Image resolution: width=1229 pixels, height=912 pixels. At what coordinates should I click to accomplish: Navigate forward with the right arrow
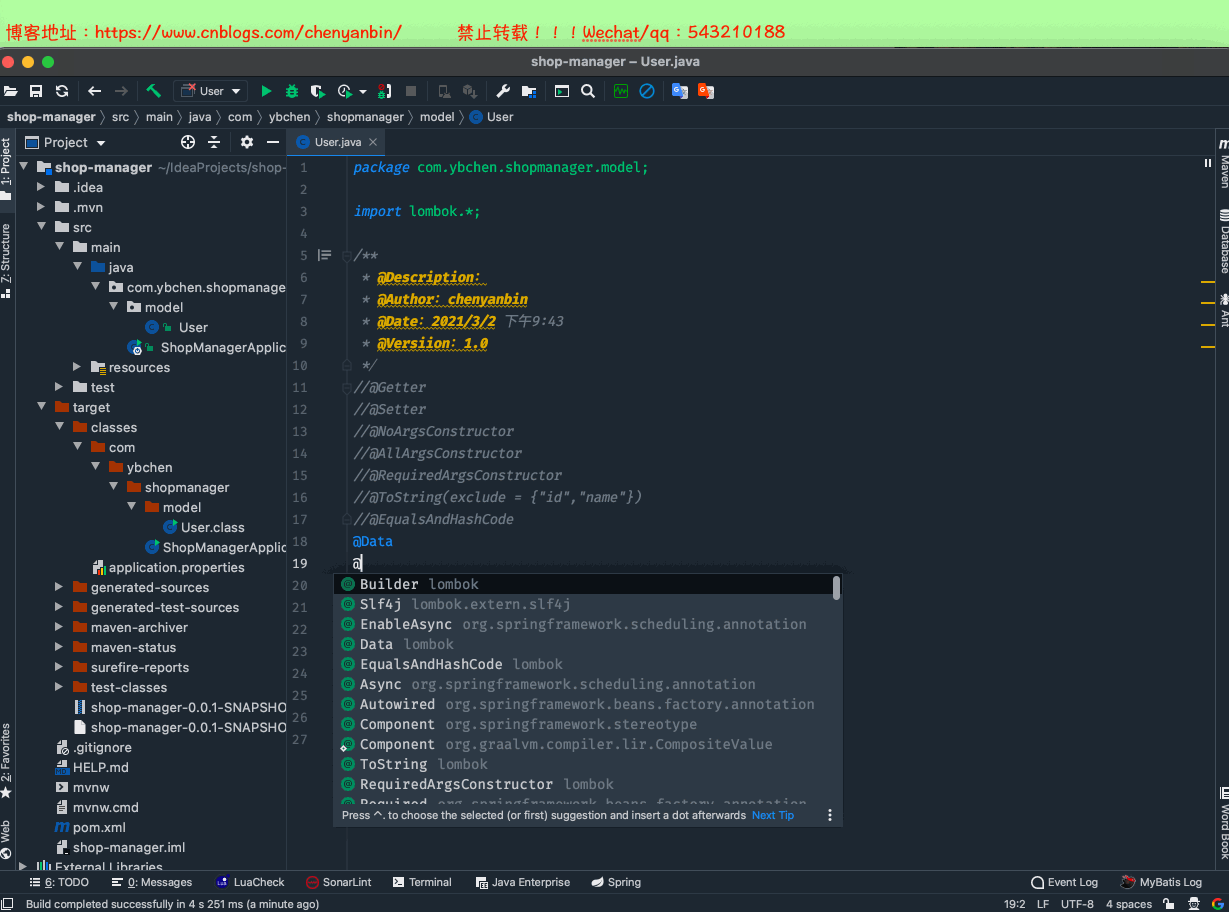pyautogui.click(x=121, y=91)
